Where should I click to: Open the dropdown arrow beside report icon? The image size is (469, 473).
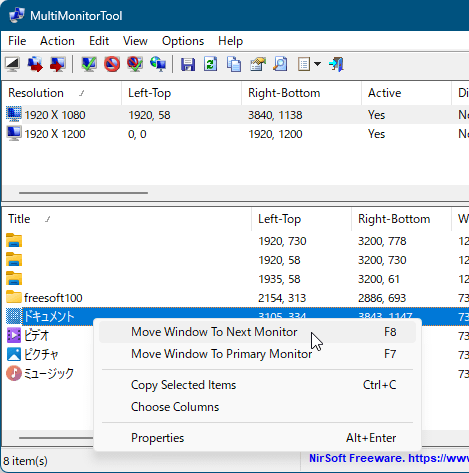pyautogui.click(x=317, y=64)
